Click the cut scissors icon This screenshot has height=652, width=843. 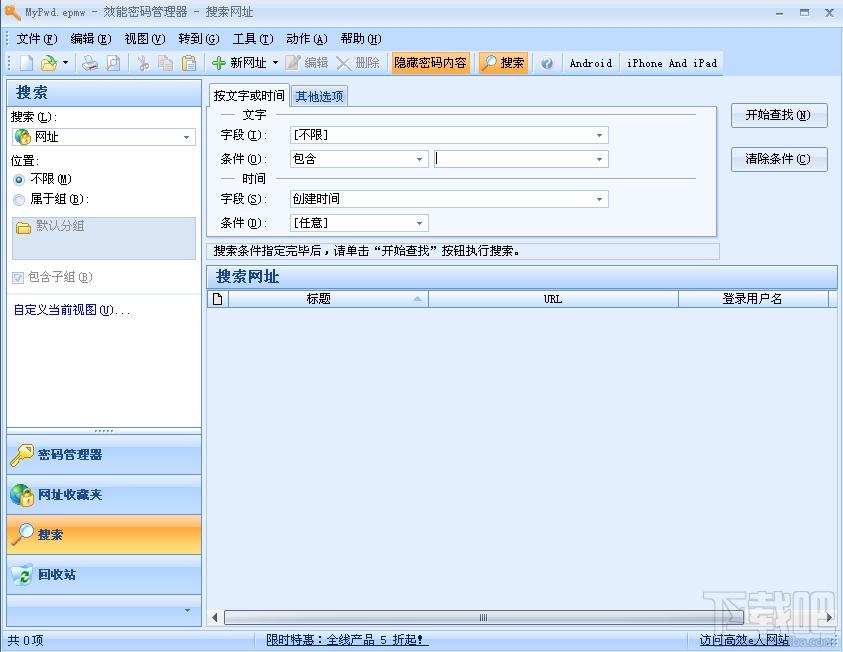coord(143,63)
